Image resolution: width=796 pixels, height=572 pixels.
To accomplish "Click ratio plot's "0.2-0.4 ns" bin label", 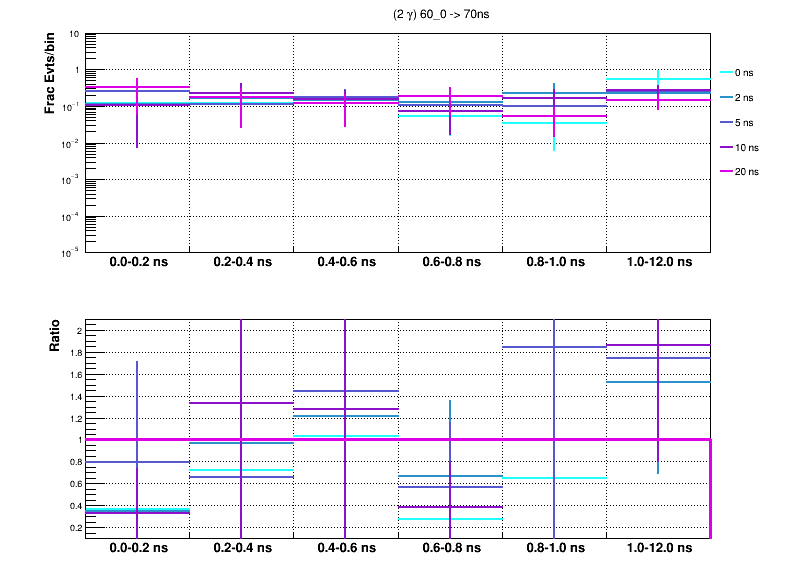I will [x=241, y=548].
